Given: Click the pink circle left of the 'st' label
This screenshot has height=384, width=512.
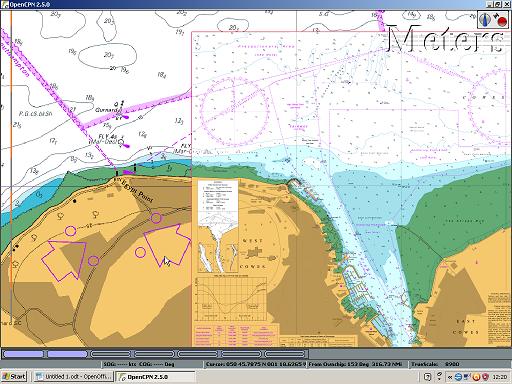Looking at the screenshot, I should pos(70,231).
